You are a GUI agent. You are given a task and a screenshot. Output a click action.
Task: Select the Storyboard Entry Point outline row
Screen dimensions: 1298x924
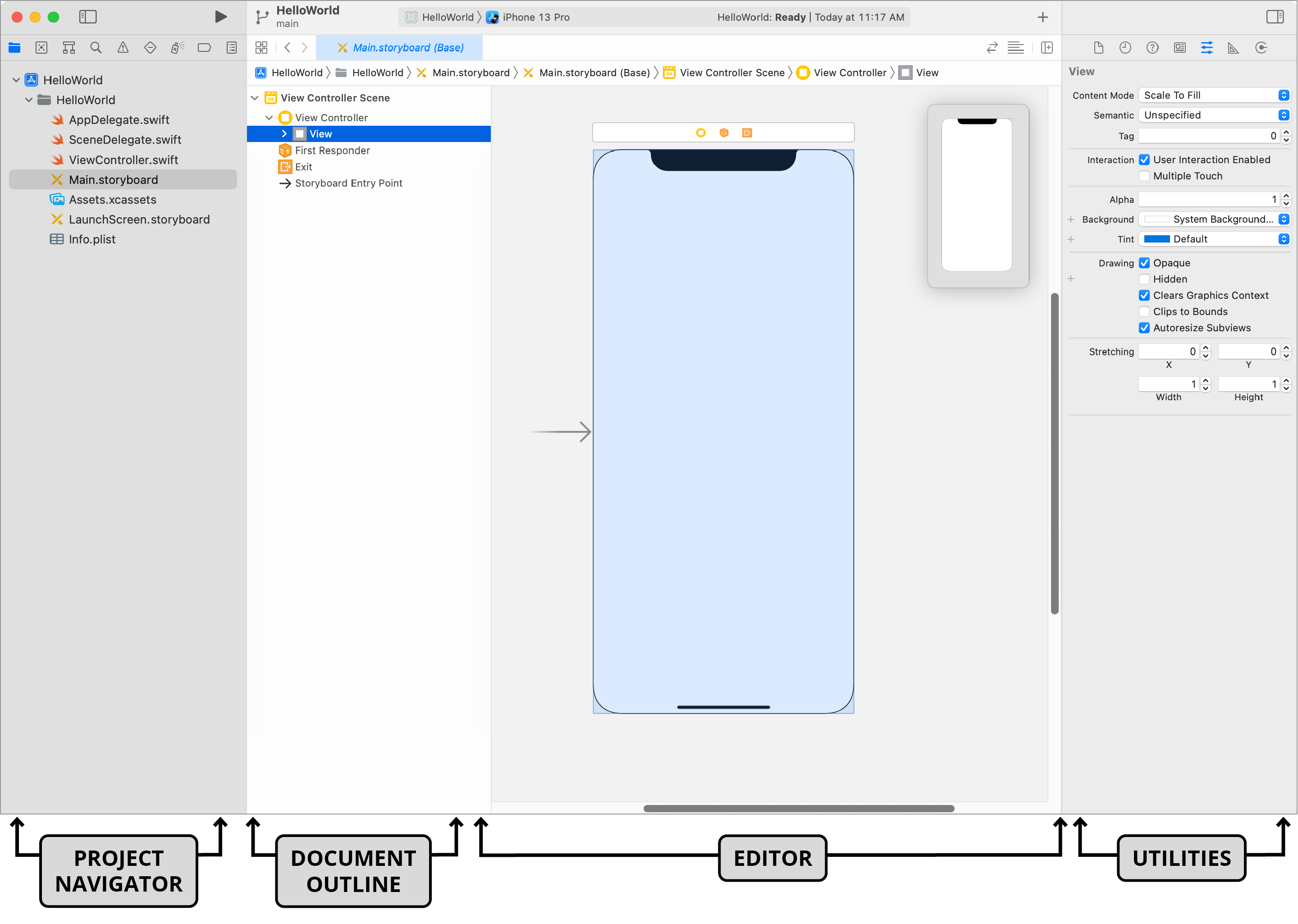[x=349, y=183]
